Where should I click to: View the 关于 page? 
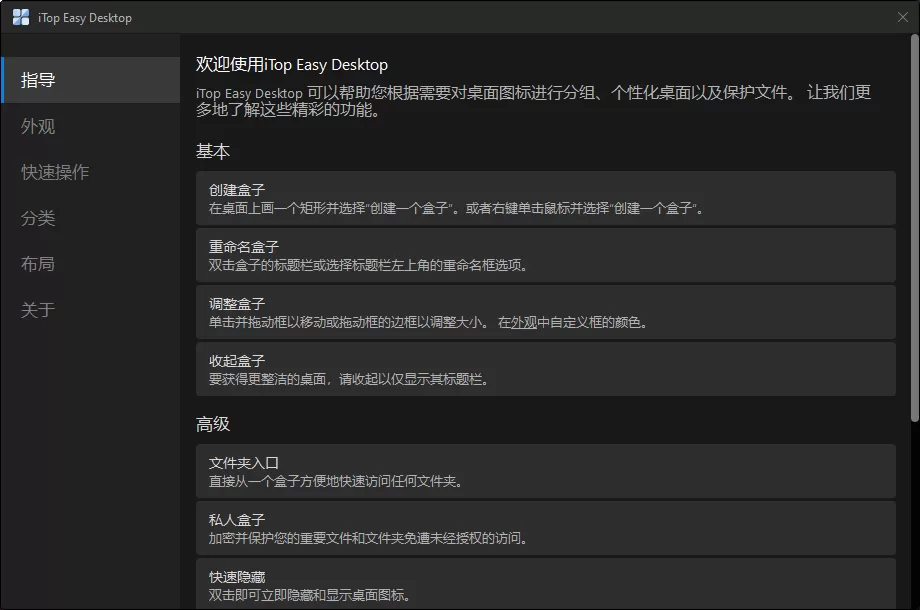coord(38,310)
